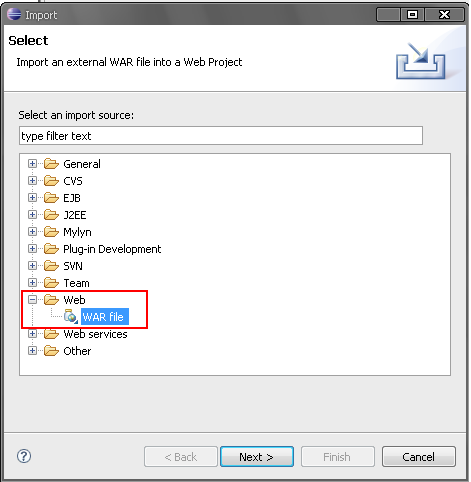471x482 pixels.
Task: Click the Web services folder icon
Action: [51, 334]
